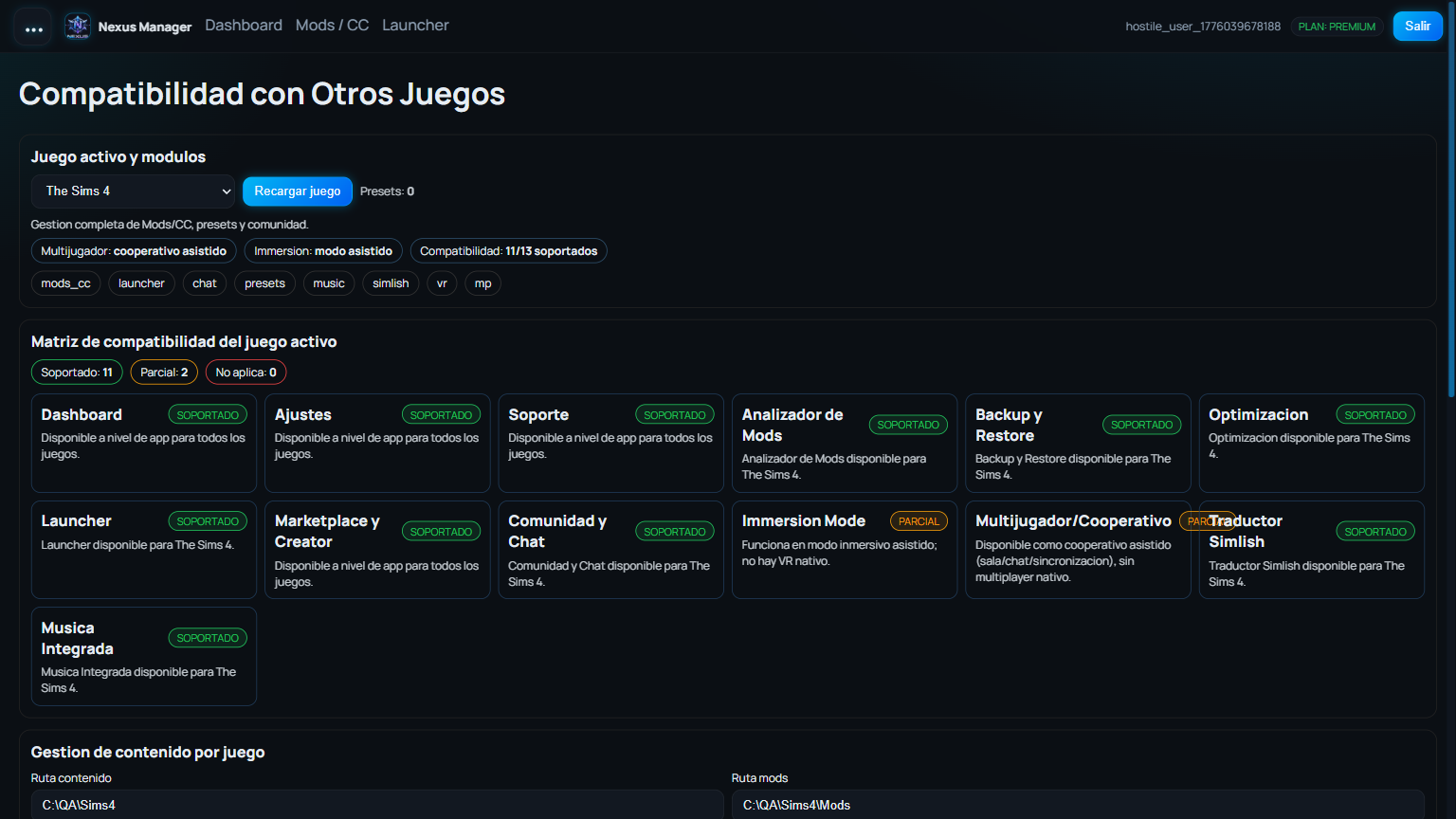Viewport: 1456px width, 819px height.
Task: Click the Ruta mods input field
Action: [1078, 805]
